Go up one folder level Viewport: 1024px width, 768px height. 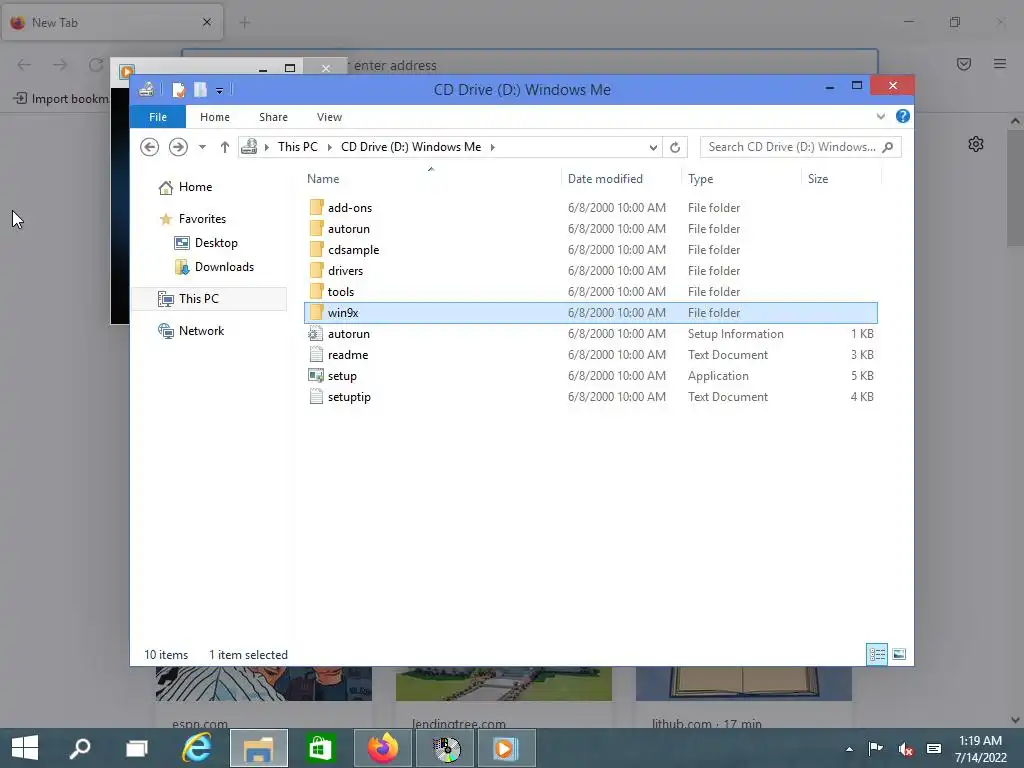pos(225,147)
